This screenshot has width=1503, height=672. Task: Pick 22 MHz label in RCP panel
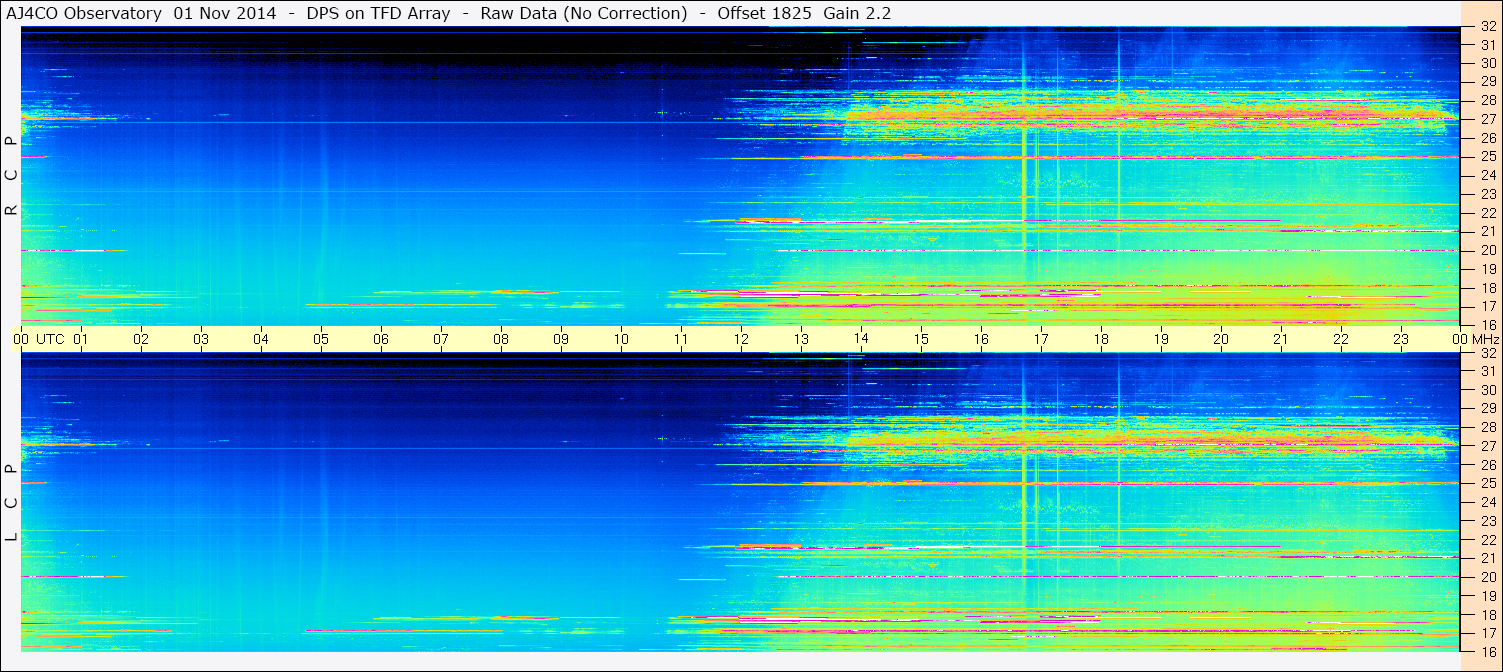[1487, 213]
